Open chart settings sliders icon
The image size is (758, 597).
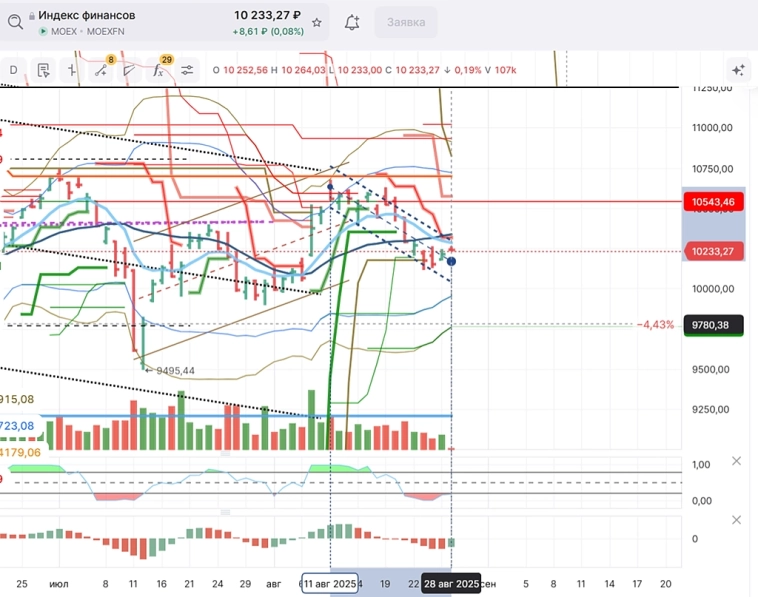click(187, 70)
